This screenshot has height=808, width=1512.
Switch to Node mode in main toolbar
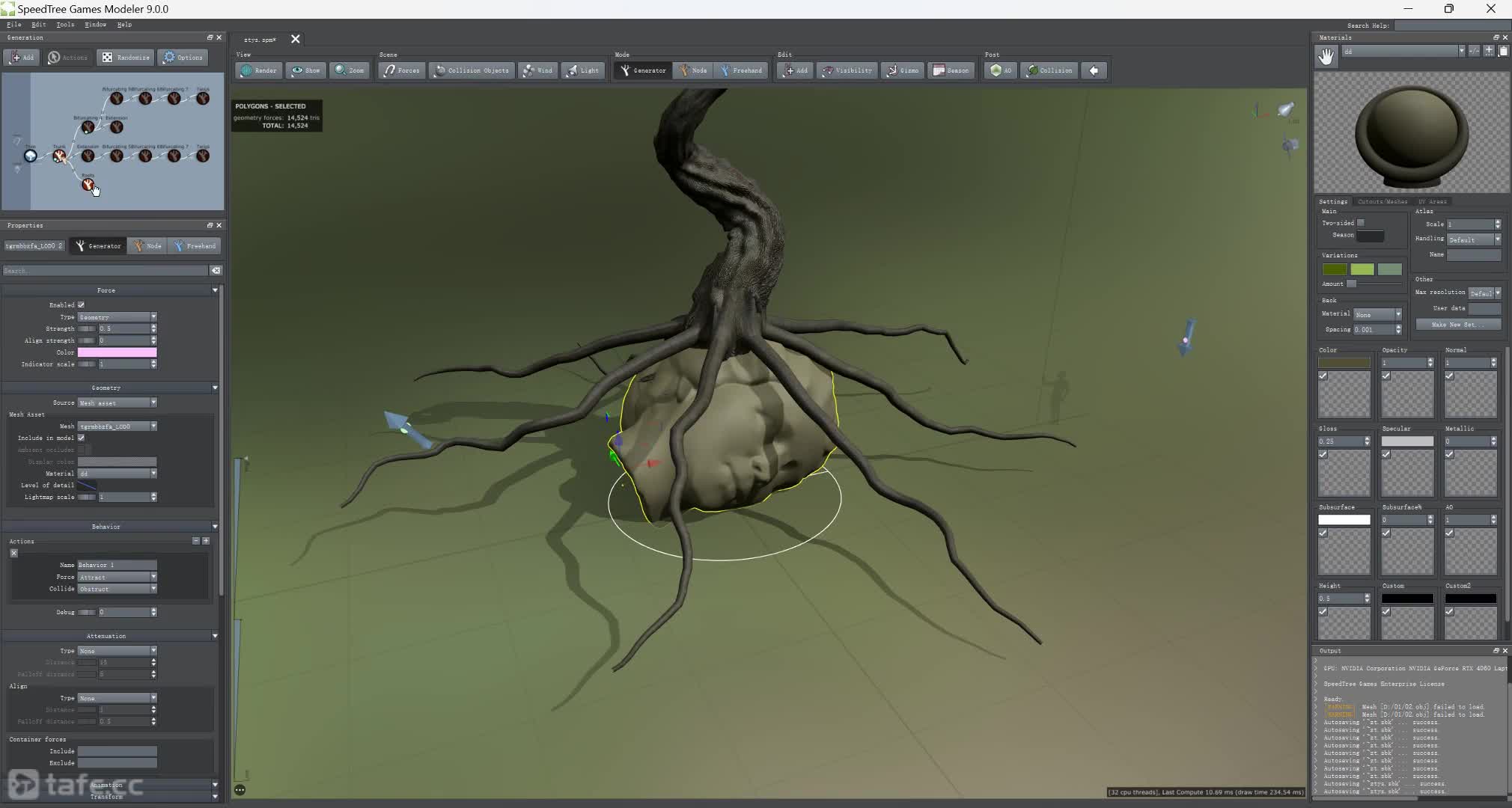pos(693,70)
